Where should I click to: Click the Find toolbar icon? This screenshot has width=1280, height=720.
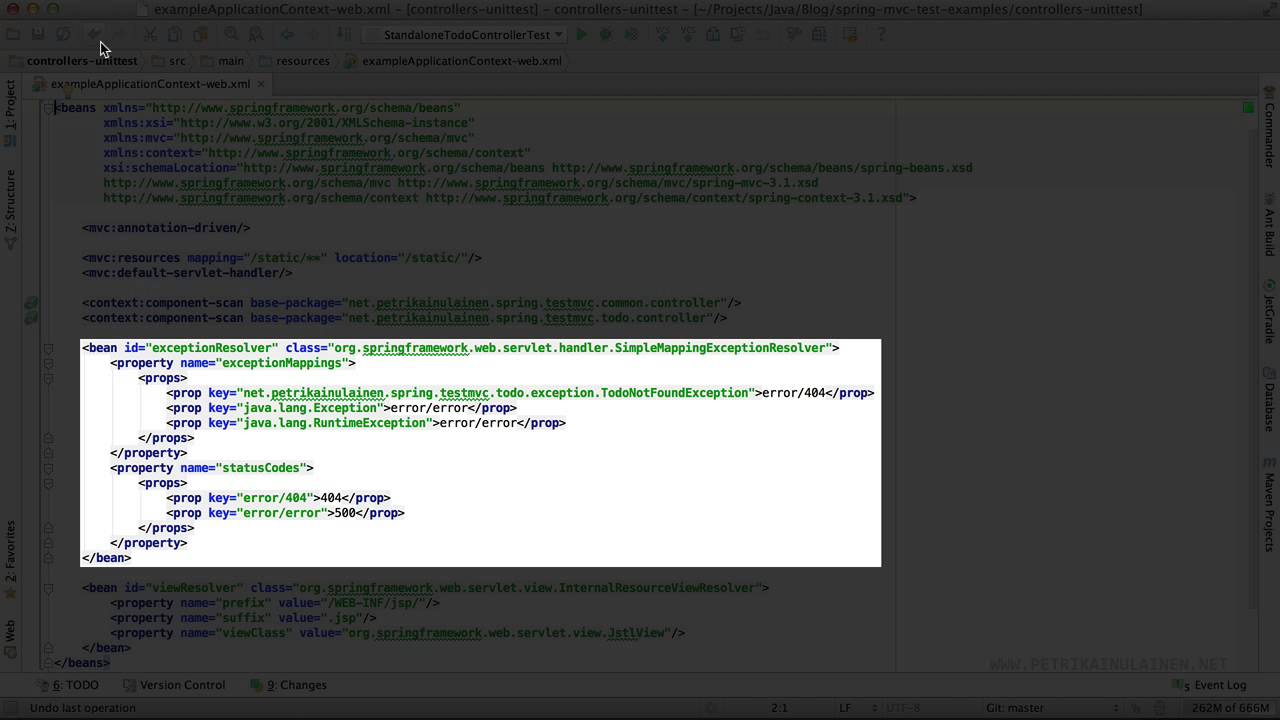pos(231,34)
